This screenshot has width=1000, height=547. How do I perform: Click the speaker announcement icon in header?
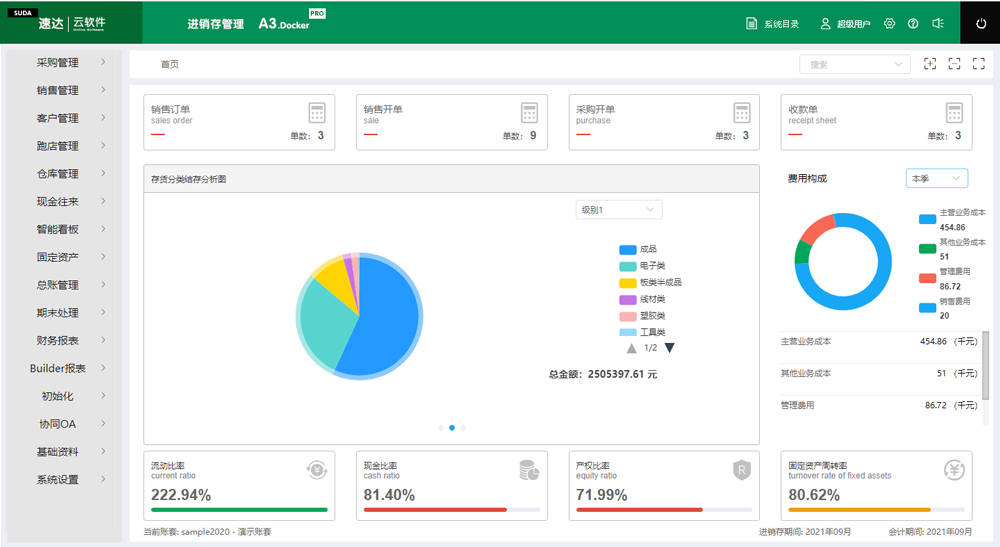tap(938, 23)
